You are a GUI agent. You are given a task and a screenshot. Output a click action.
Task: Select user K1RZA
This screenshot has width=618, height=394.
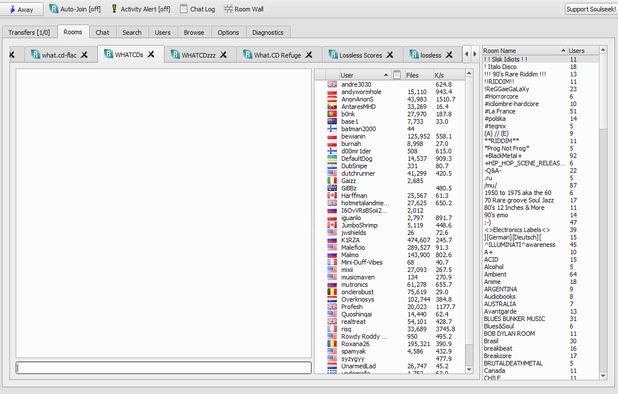390,240
